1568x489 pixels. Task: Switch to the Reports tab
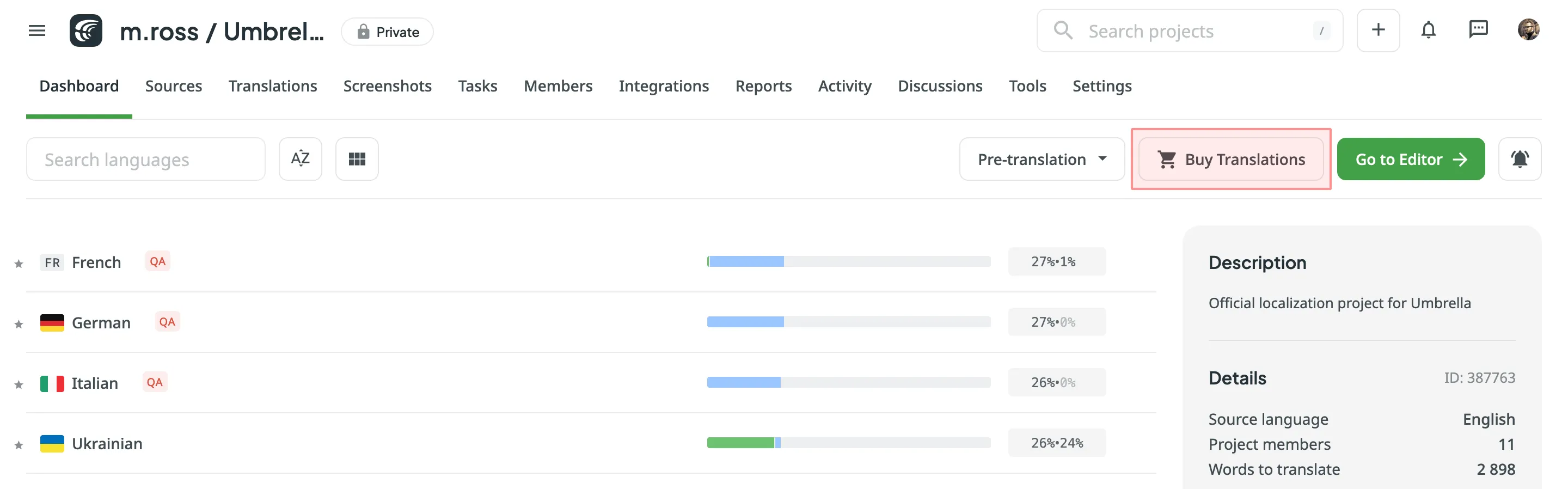click(x=763, y=86)
